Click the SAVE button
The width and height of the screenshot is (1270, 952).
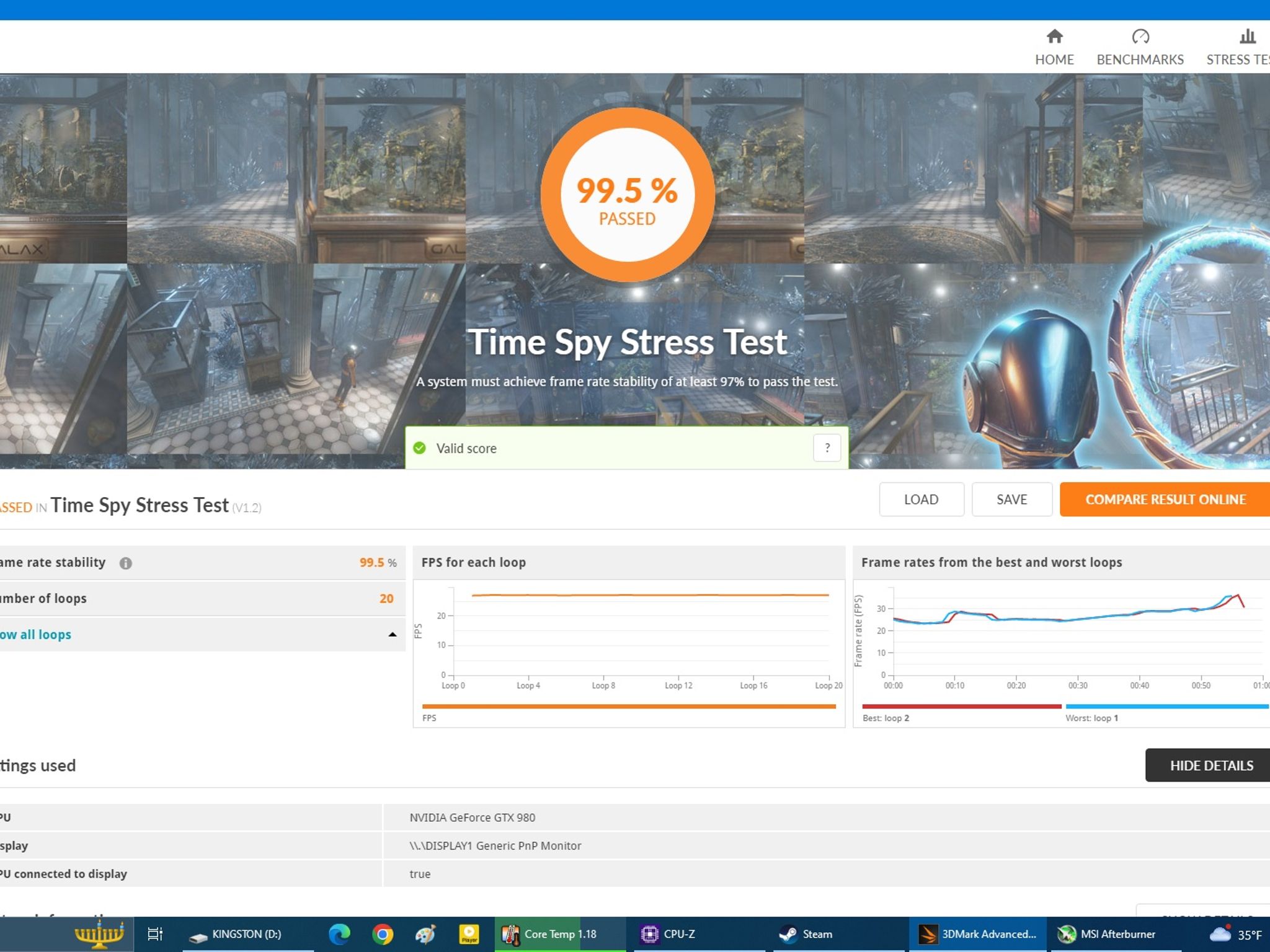(x=1011, y=500)
